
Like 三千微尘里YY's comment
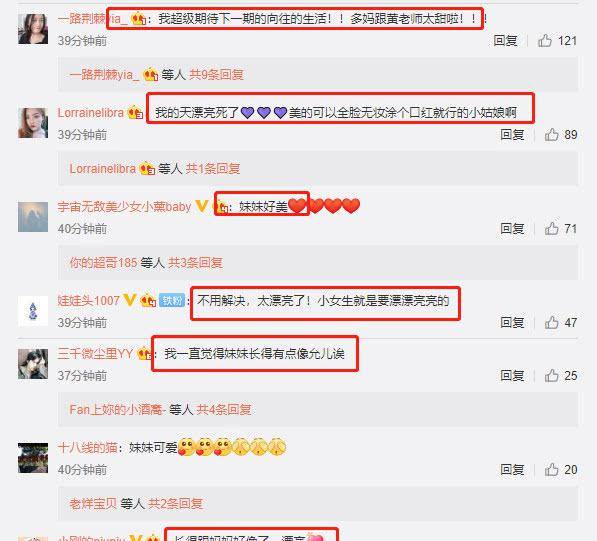(x=551, y=376)
